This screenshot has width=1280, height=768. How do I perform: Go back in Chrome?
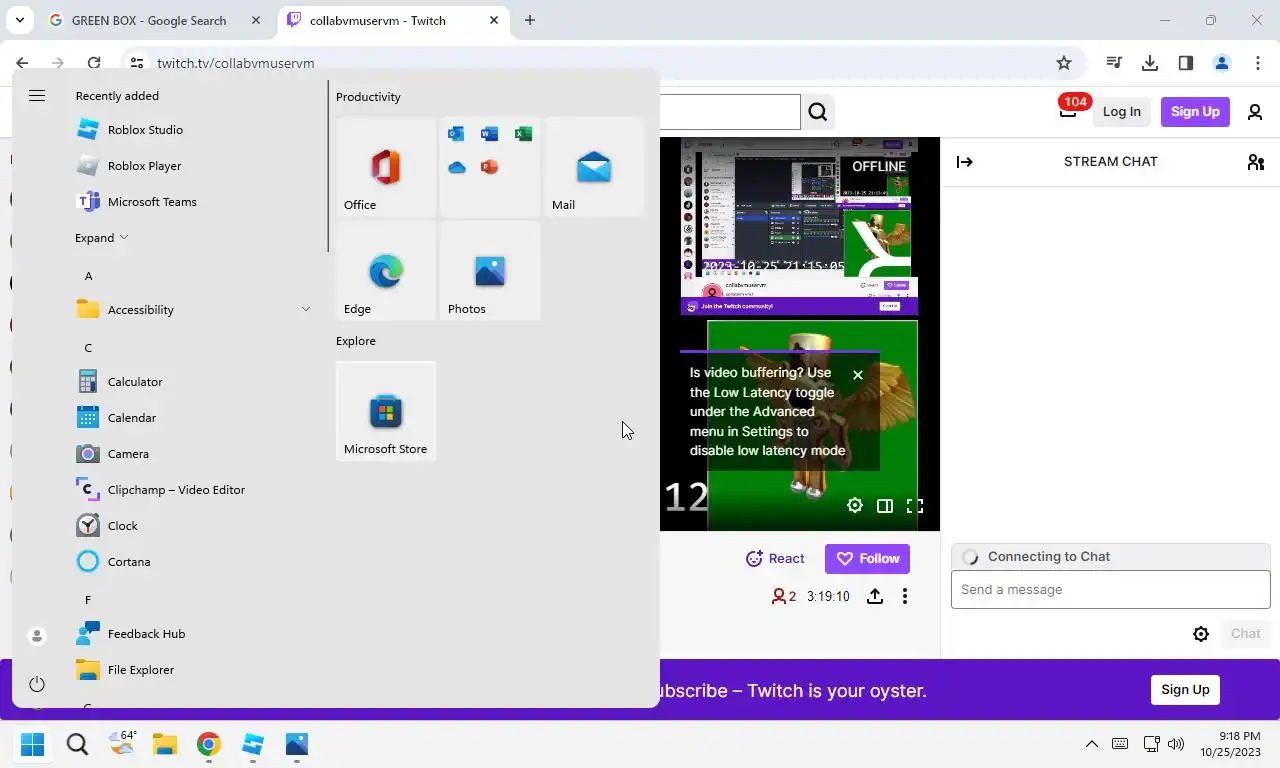[x=22, y=63]
